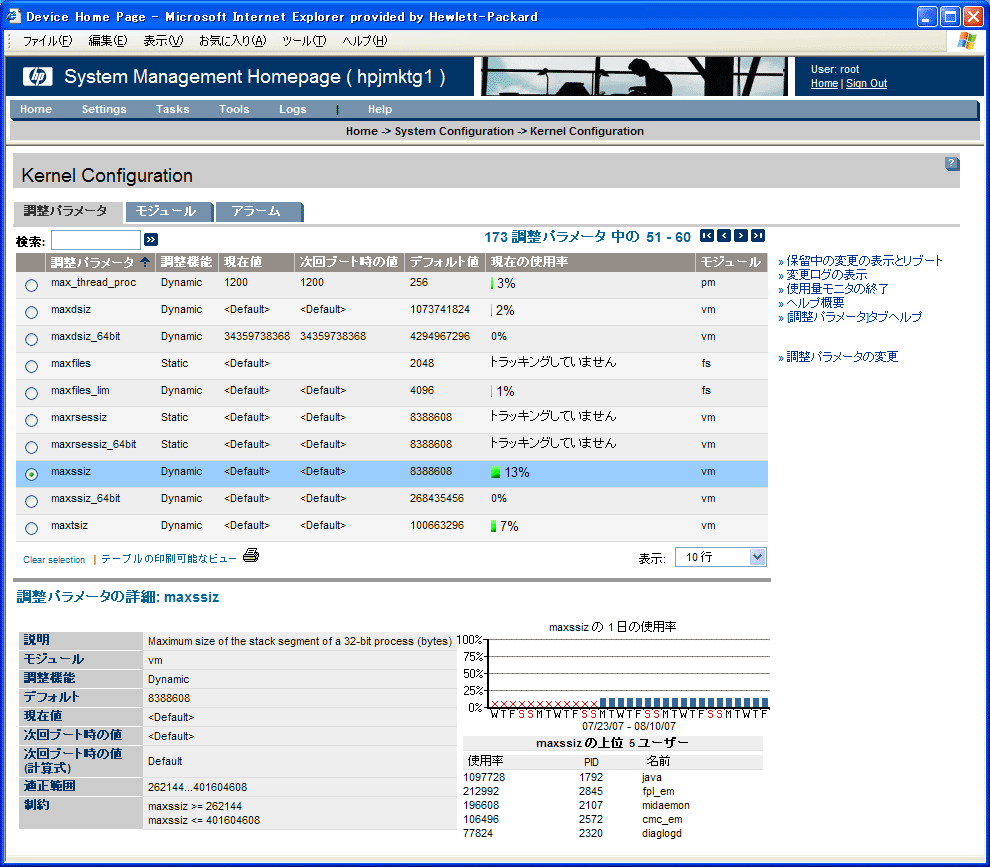Click the 次回ブート時の値 column header
Viewport: 990px width, 867px height.
pyautogui.click(x=349, y=261)
